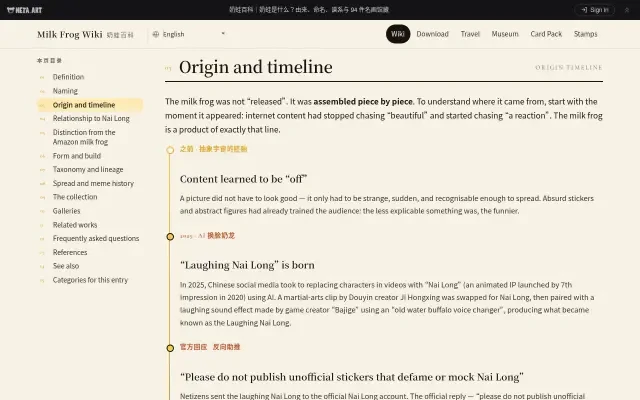Go to Taxonomy and lineage
The height and width of the screenshot is (400, 640).
90,169
